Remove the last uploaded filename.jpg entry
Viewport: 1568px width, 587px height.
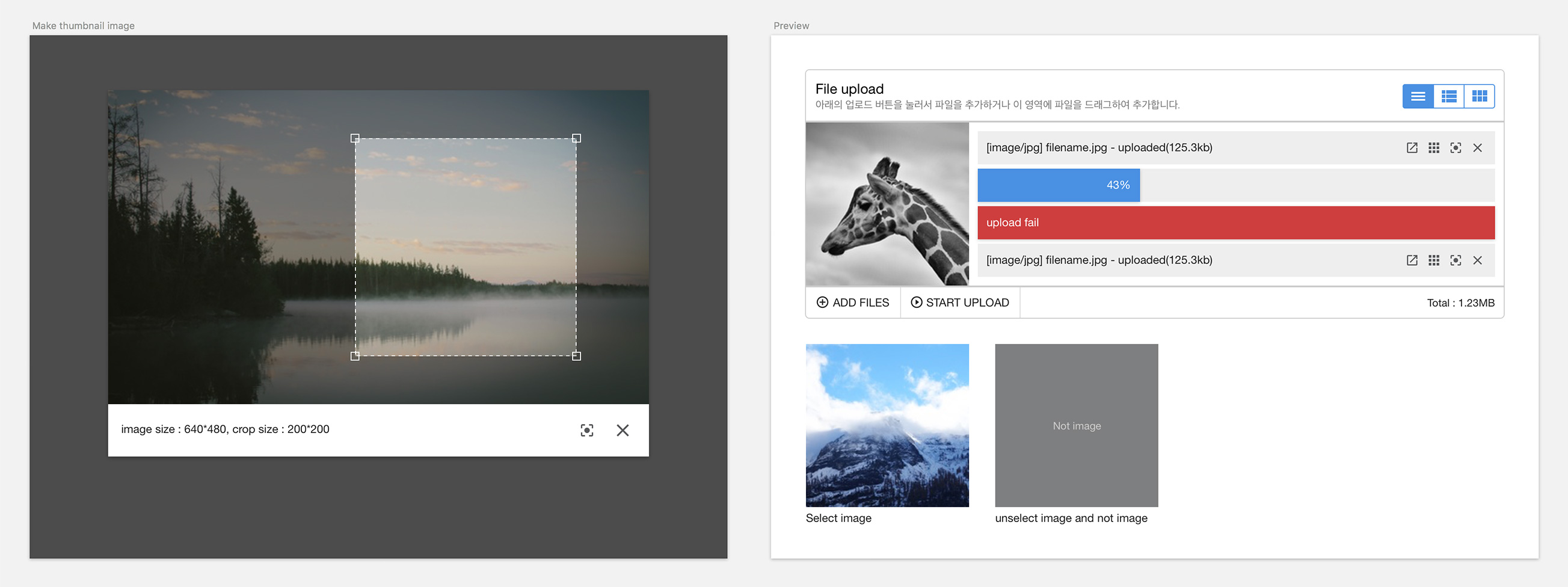(x=1477, y=260)
